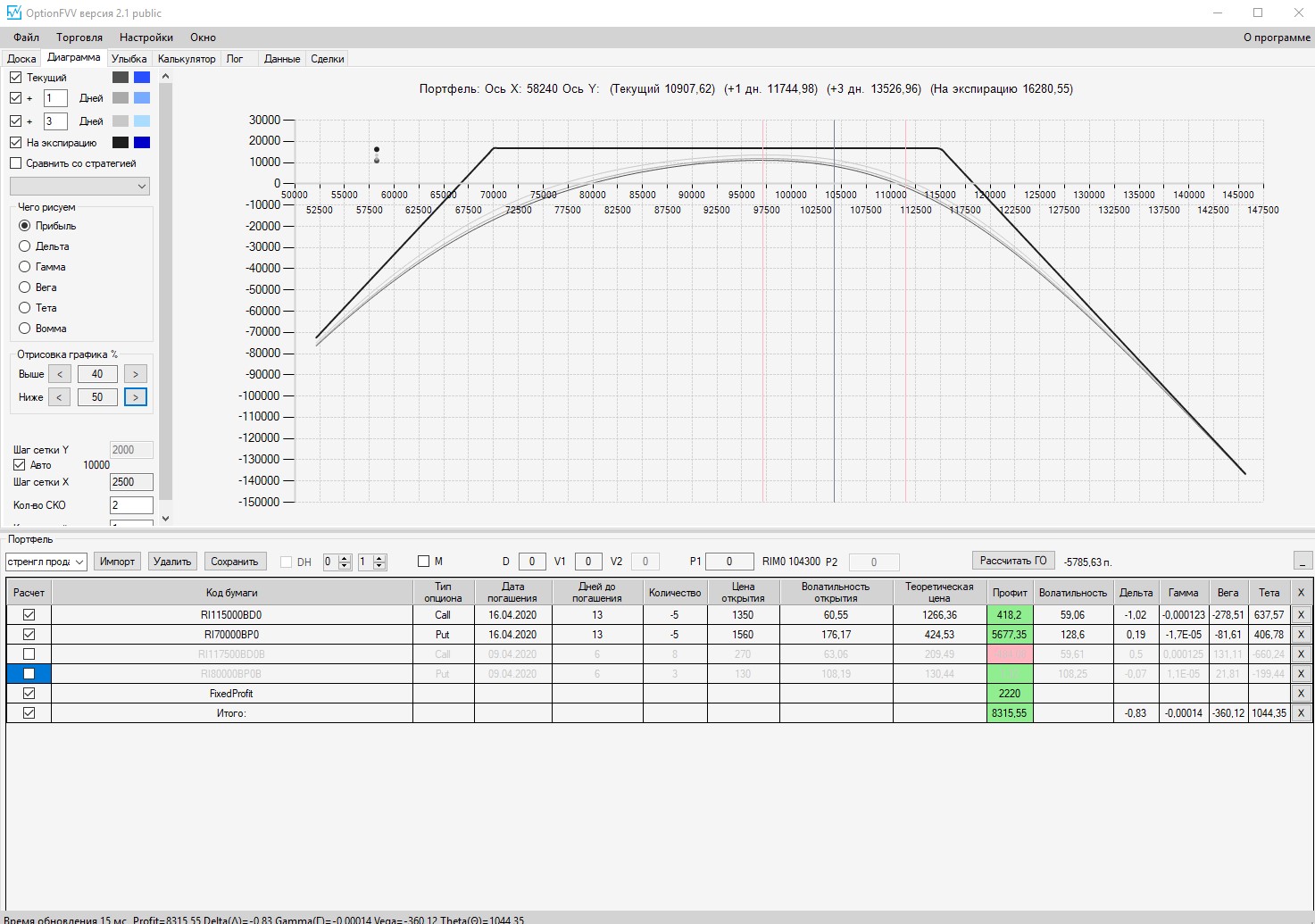Click the Удалить button
This screenshot has width=1315, height=924.
[x=172, y=562]
